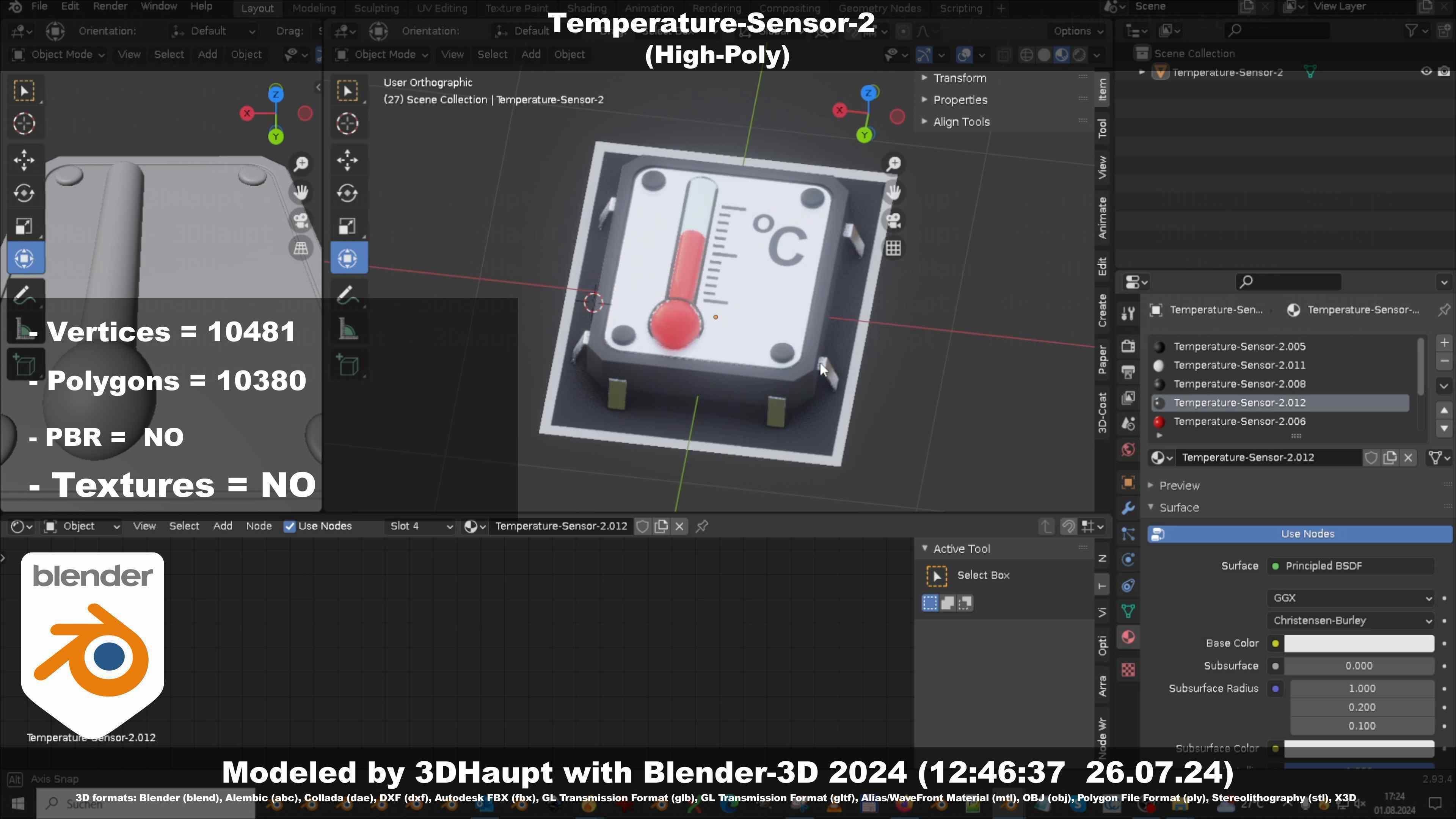The image size is (1456, 819).
Task: Open the Material properties tab
Action: 1128,637
